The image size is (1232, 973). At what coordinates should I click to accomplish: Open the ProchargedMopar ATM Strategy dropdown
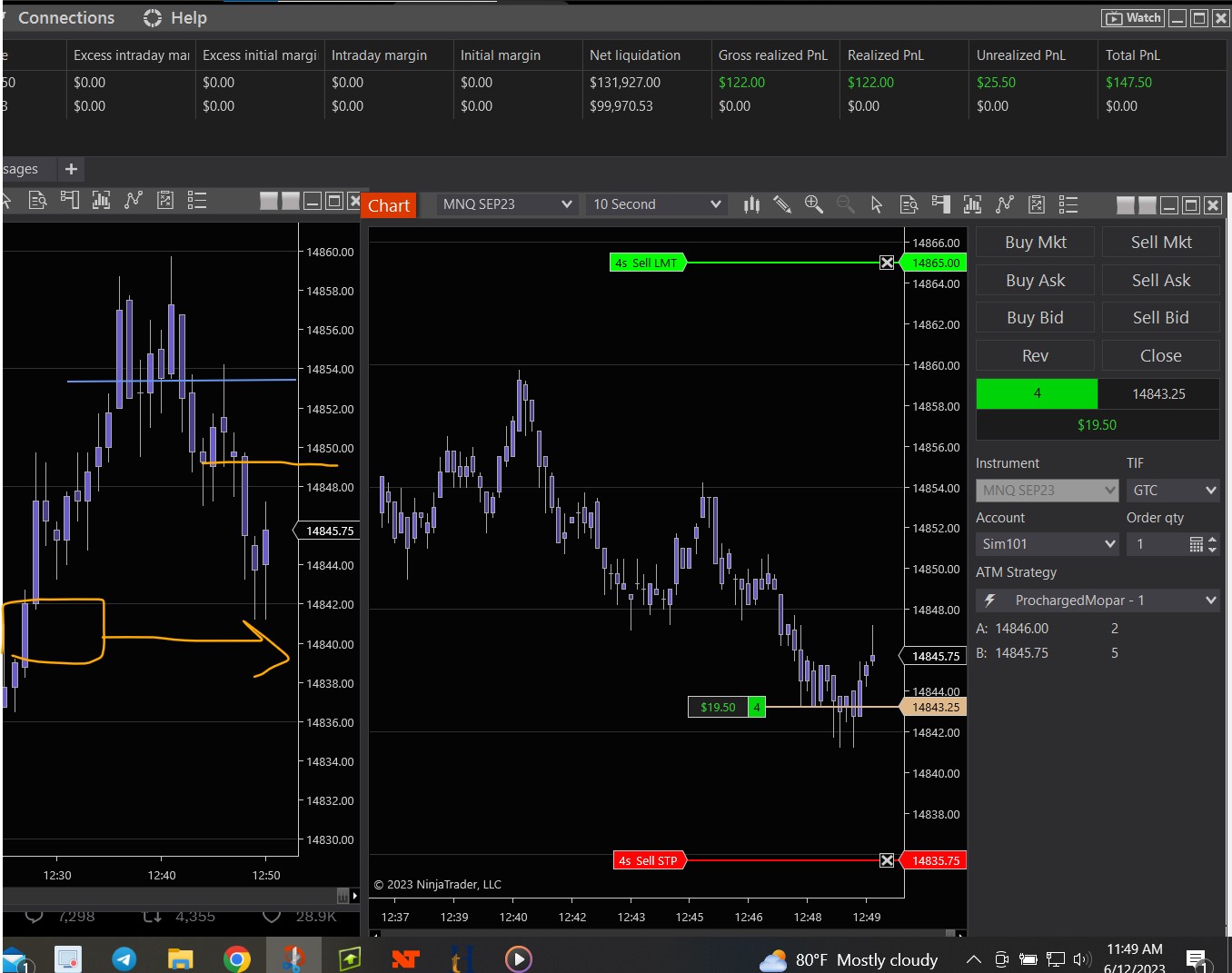pos(1098,601)
